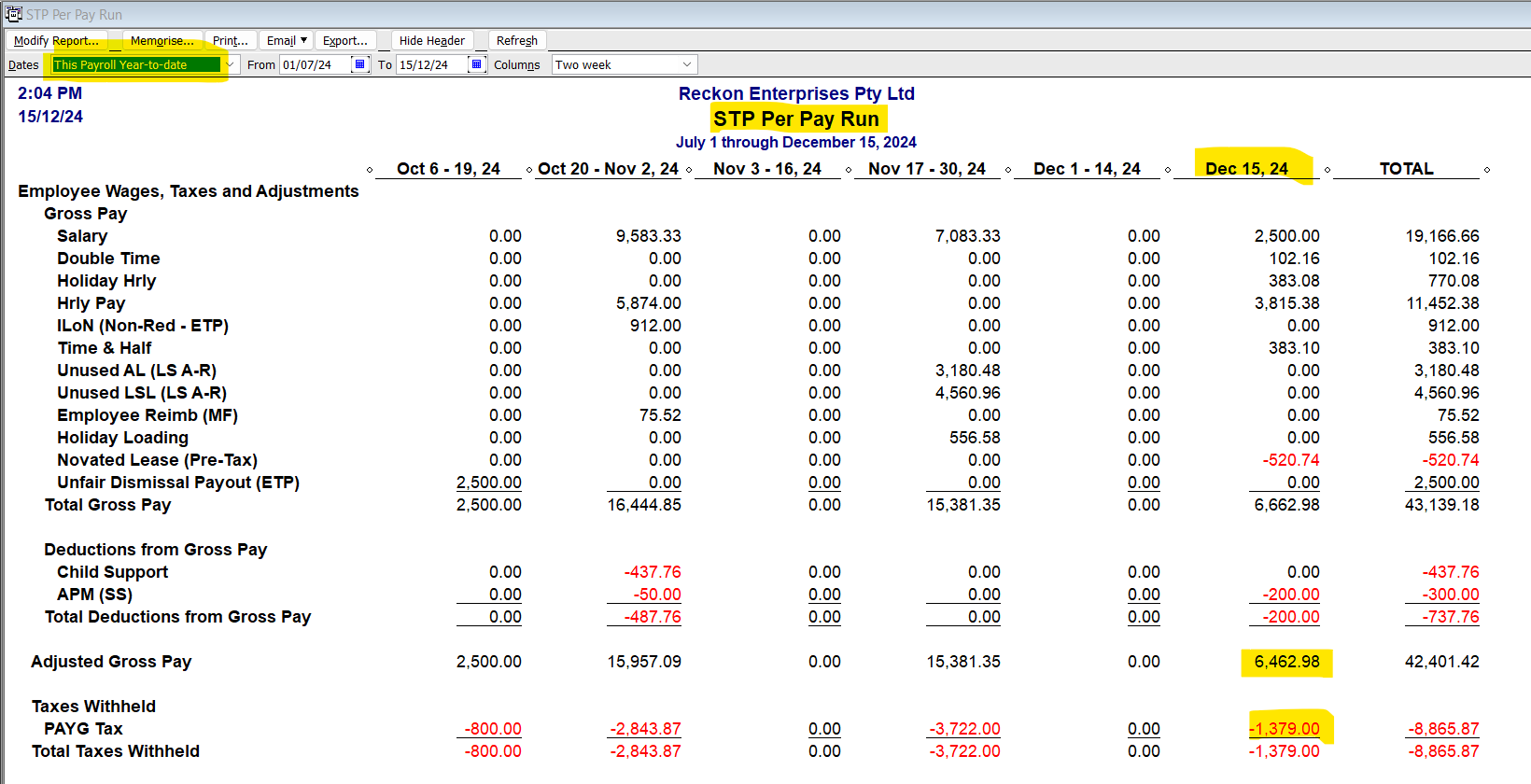Image resolution: width=1531 pixels, height=784 pixels.
Task: Print the report using the Print button
Action: pyautogui.click(x=231, y=40)
